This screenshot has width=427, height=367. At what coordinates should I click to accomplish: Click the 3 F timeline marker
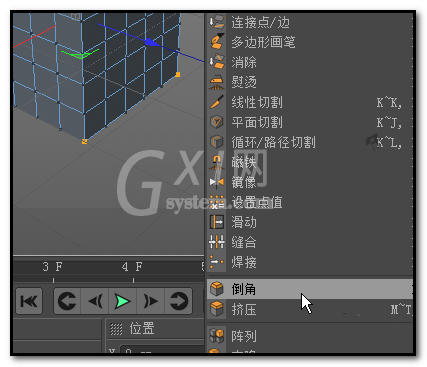tap(52, 266)
